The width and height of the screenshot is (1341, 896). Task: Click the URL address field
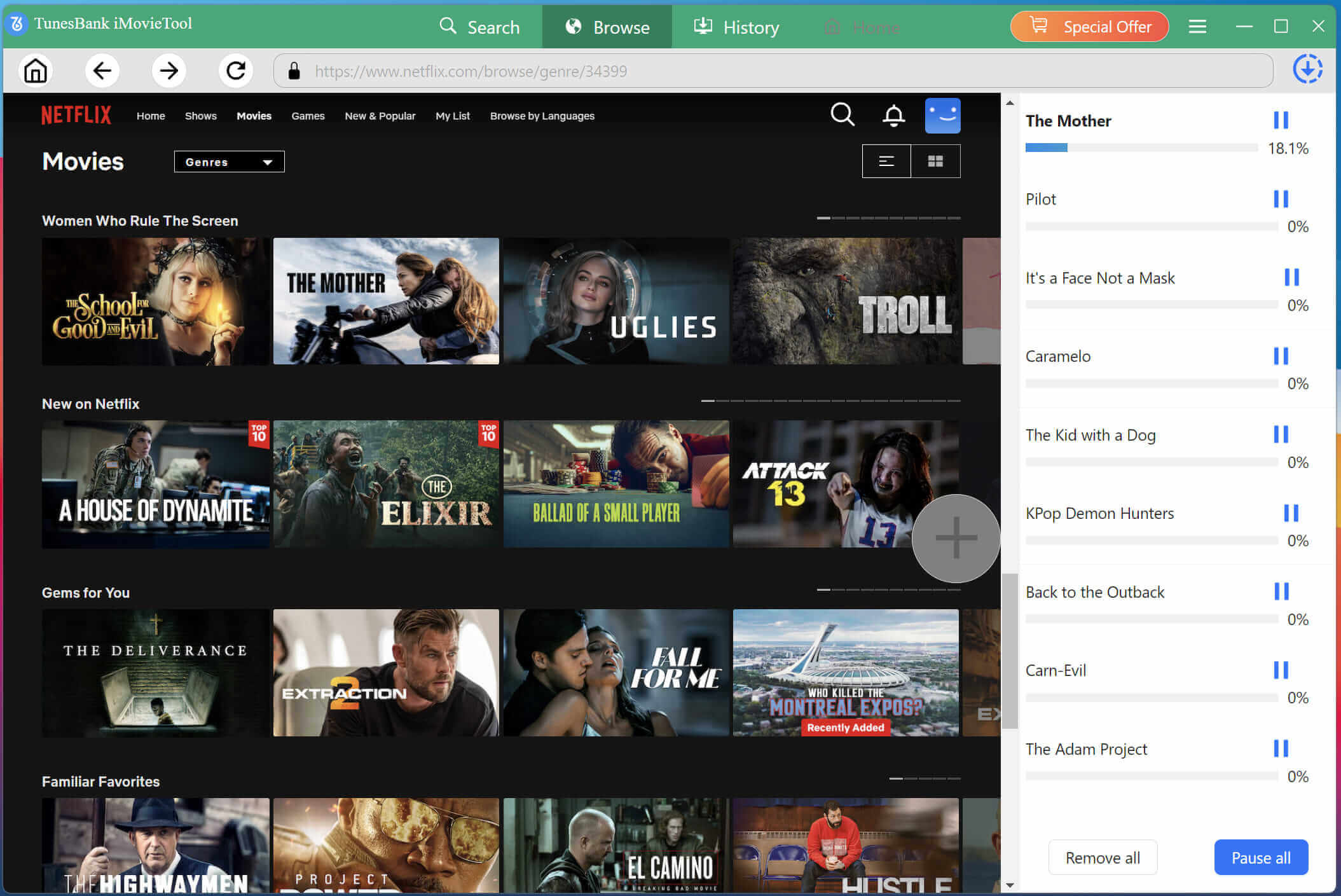773,71
